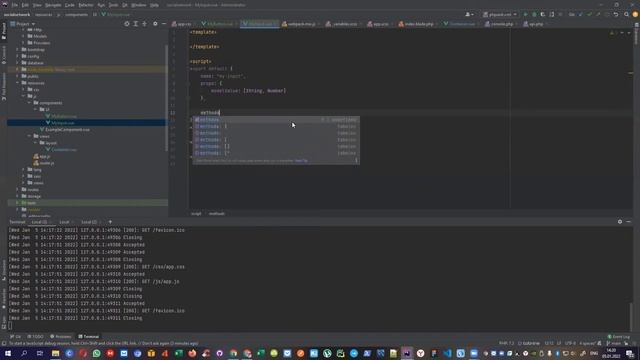The image size is (640, 360).
Task: Click the Expand All icon in Project panel header
Action: click(136, 24)
